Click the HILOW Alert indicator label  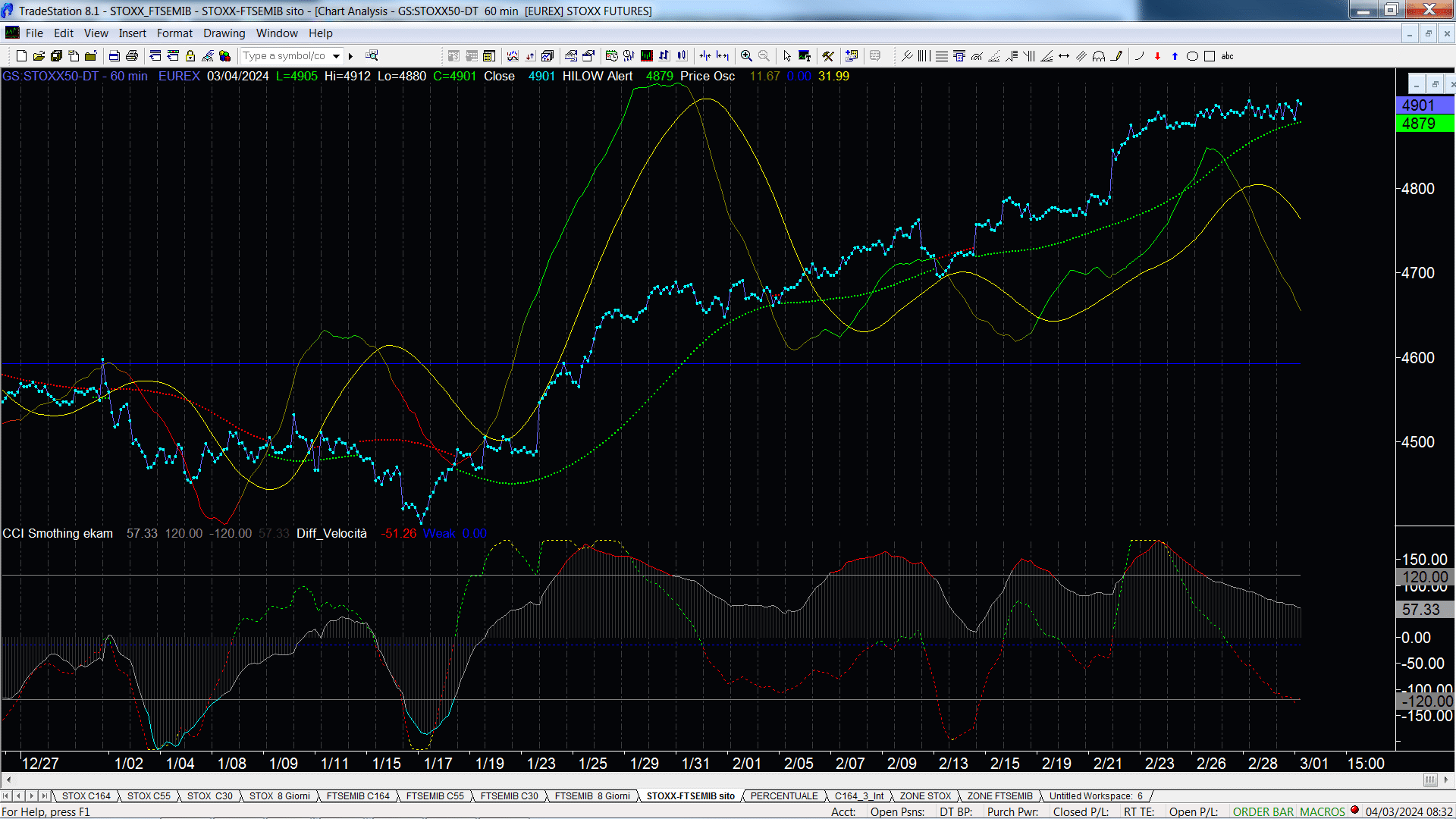coord(598,77)
